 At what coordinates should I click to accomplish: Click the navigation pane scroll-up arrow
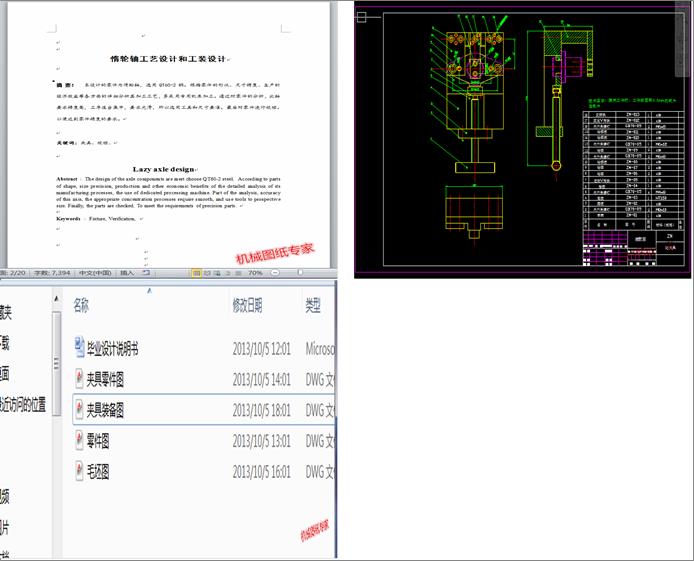point(56,299)
